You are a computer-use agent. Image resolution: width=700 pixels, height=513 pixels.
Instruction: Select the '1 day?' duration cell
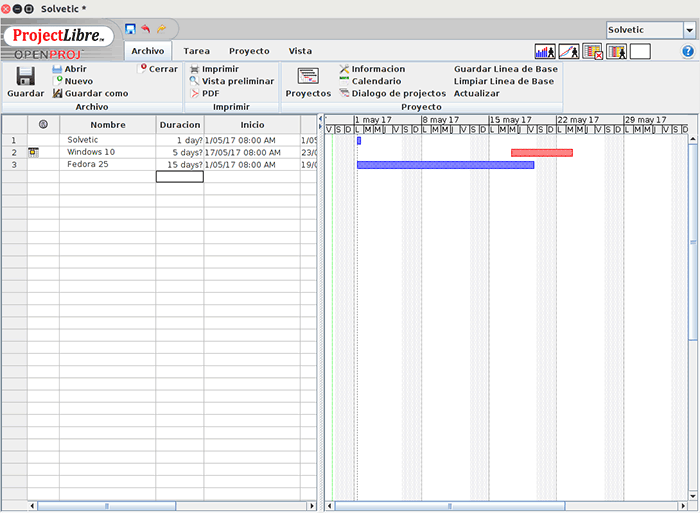[x=180, y=140]
